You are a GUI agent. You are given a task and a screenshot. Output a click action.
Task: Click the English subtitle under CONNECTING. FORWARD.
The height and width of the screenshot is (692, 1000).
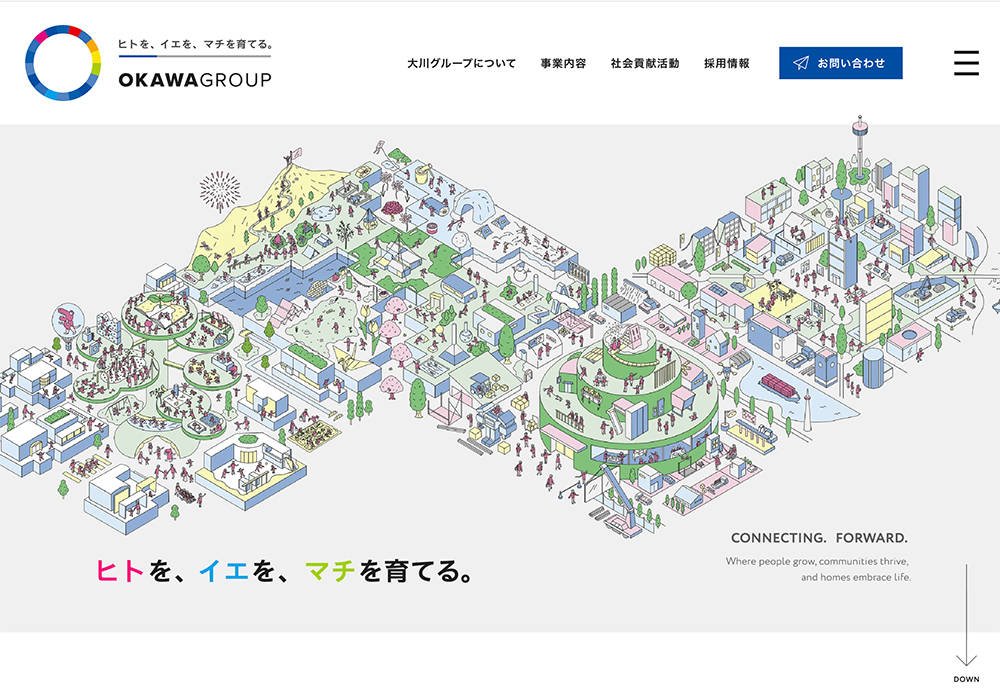click(x=819, y=569)
